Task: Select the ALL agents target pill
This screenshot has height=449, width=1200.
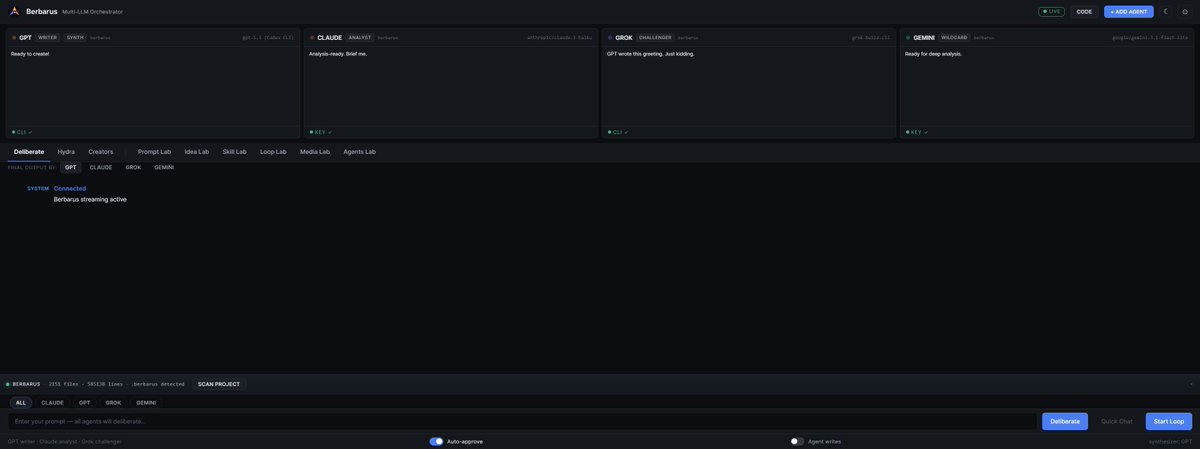Action: pos(21,402)
